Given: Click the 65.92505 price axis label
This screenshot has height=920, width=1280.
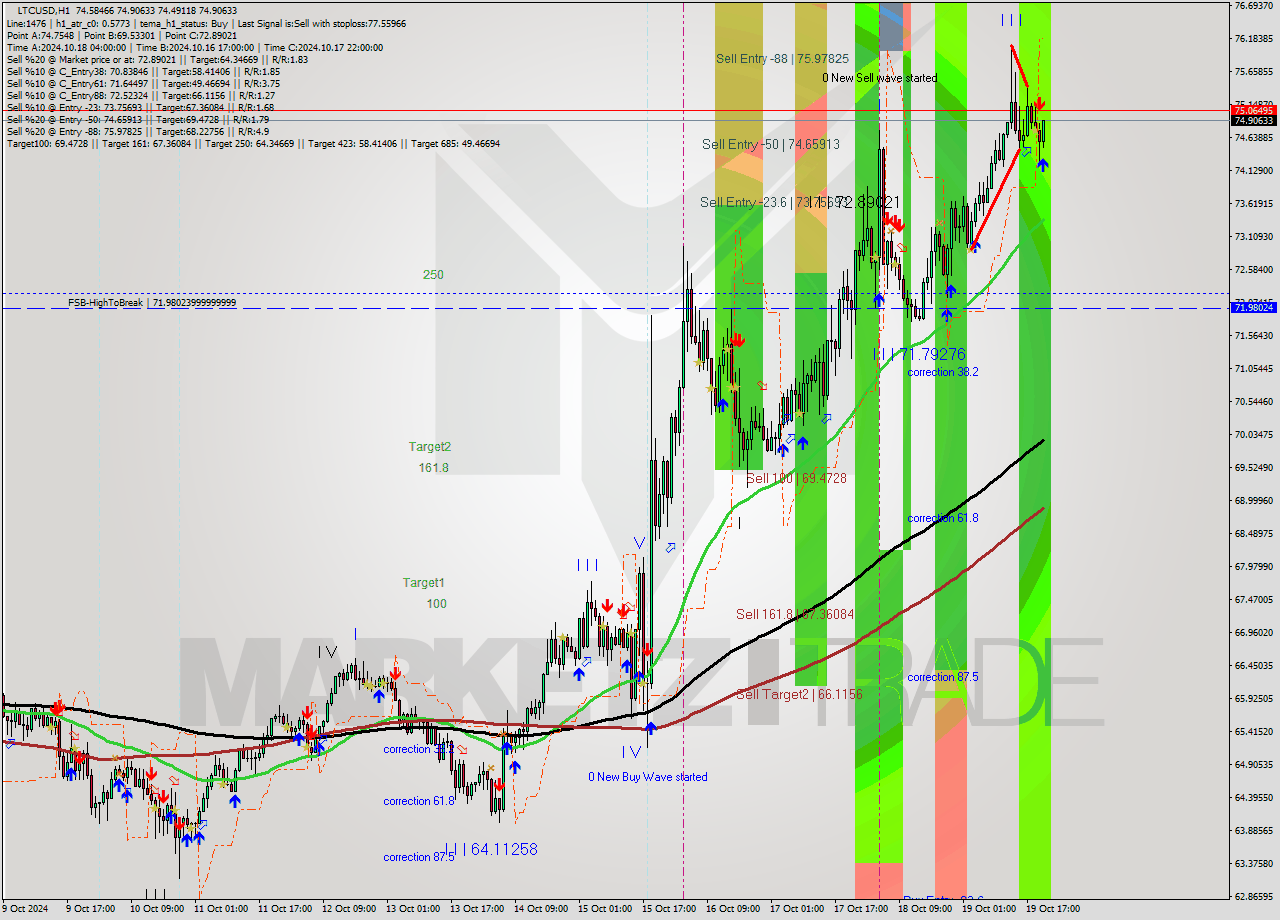Looking at the screenshot, I should tap(1254, 699).
